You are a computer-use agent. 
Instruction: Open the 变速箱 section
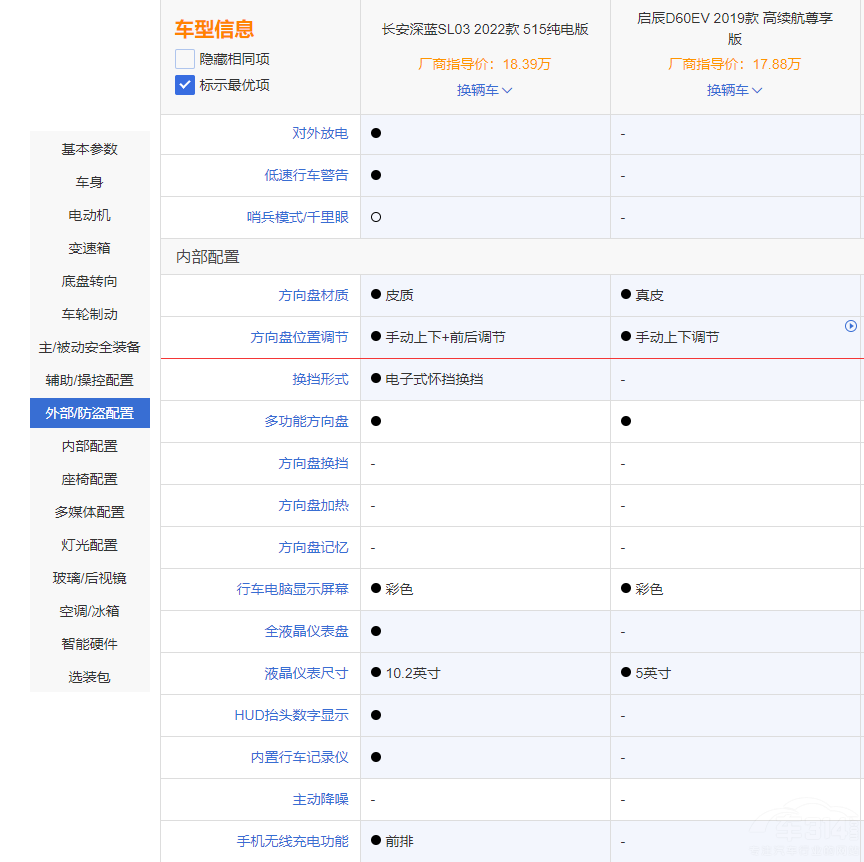tap(89, 248)
